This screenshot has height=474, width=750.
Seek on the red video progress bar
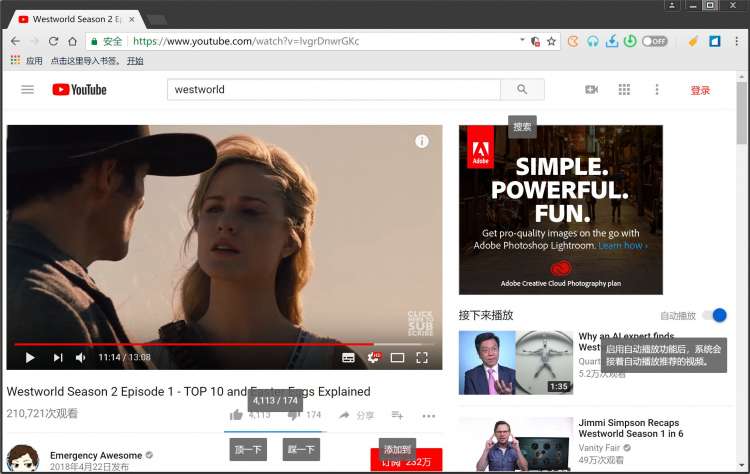[x=224, y=344]
